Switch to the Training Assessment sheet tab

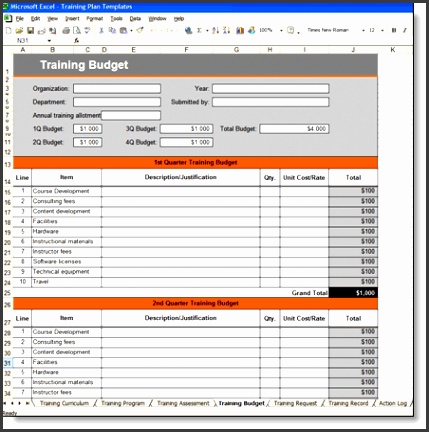point(183,403)
